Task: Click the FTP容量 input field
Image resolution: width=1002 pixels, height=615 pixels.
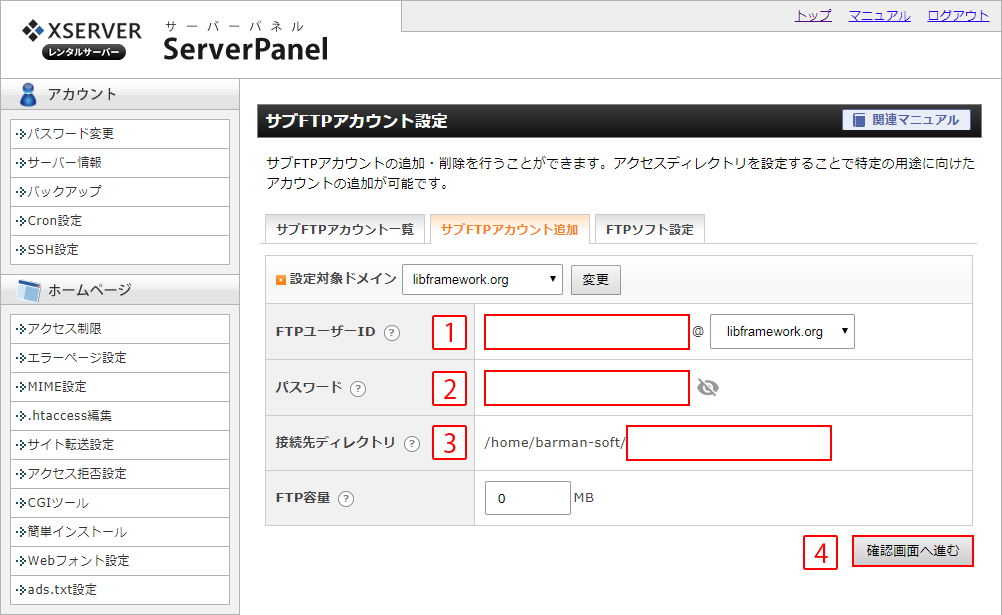Action: tap(527, 498)
